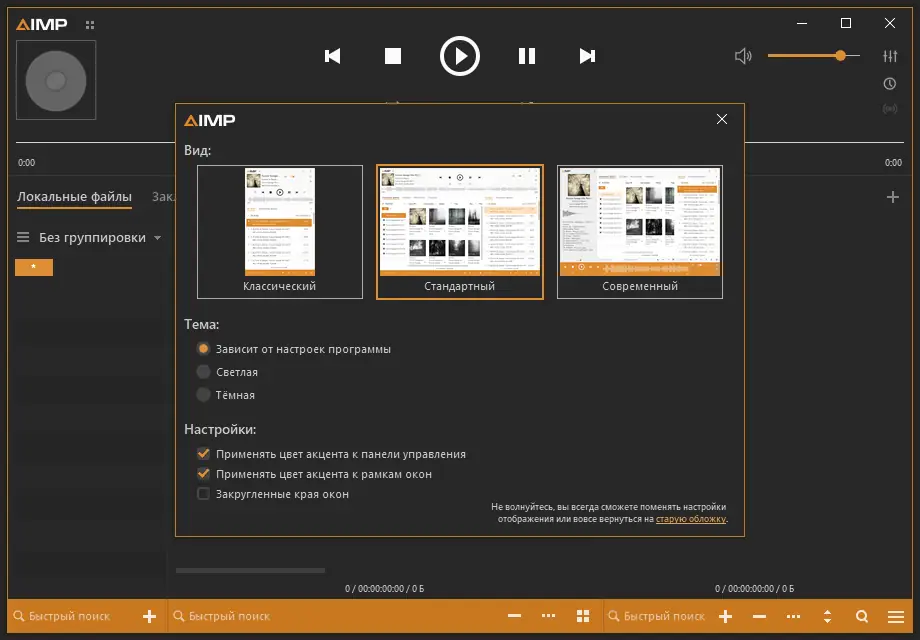Open the playlist hamburger menu at bottom right
The image size is (920, 640).
[x=895, y=616]
